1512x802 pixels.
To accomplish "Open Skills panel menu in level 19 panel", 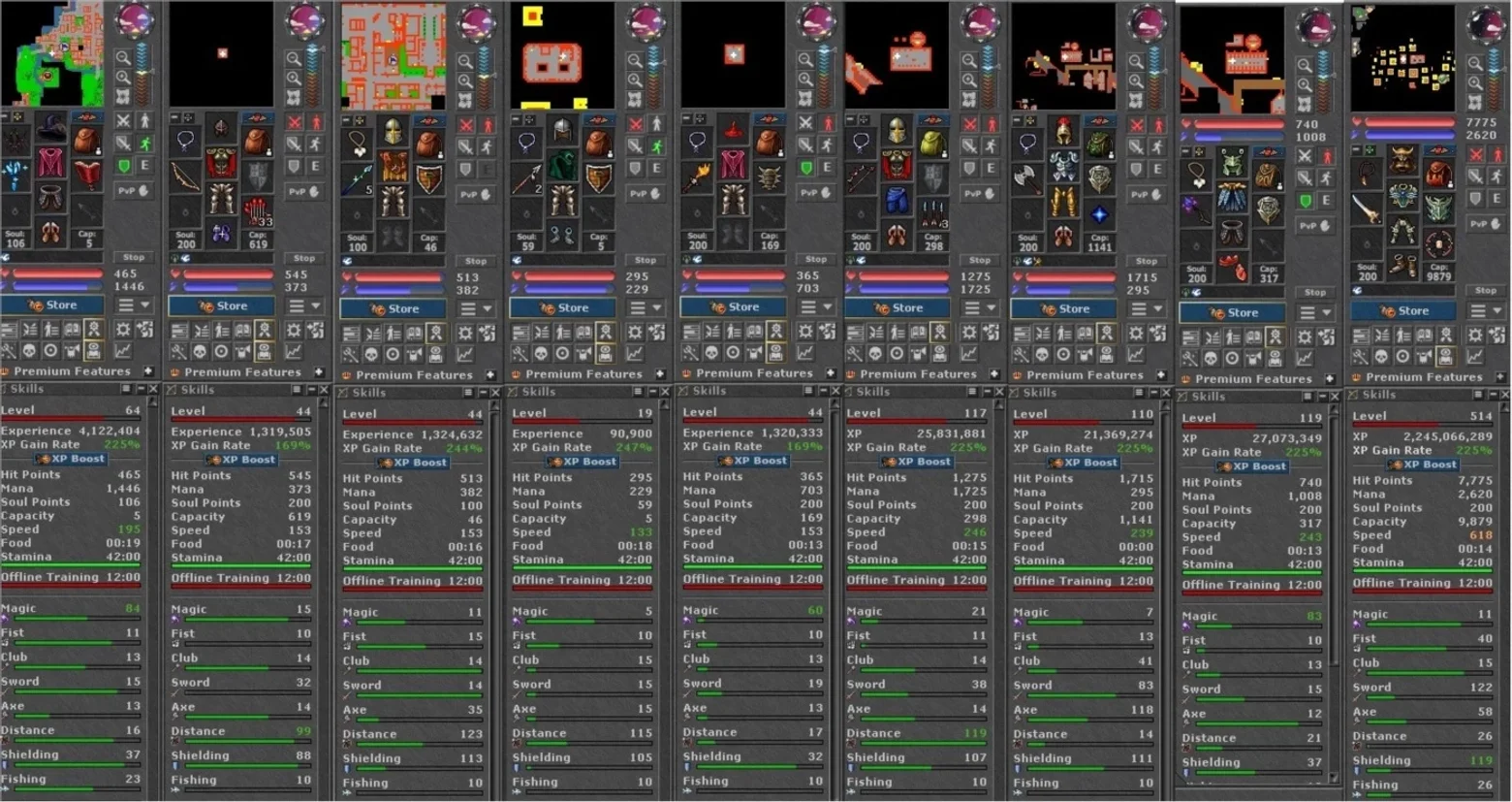I will (638, 392).
